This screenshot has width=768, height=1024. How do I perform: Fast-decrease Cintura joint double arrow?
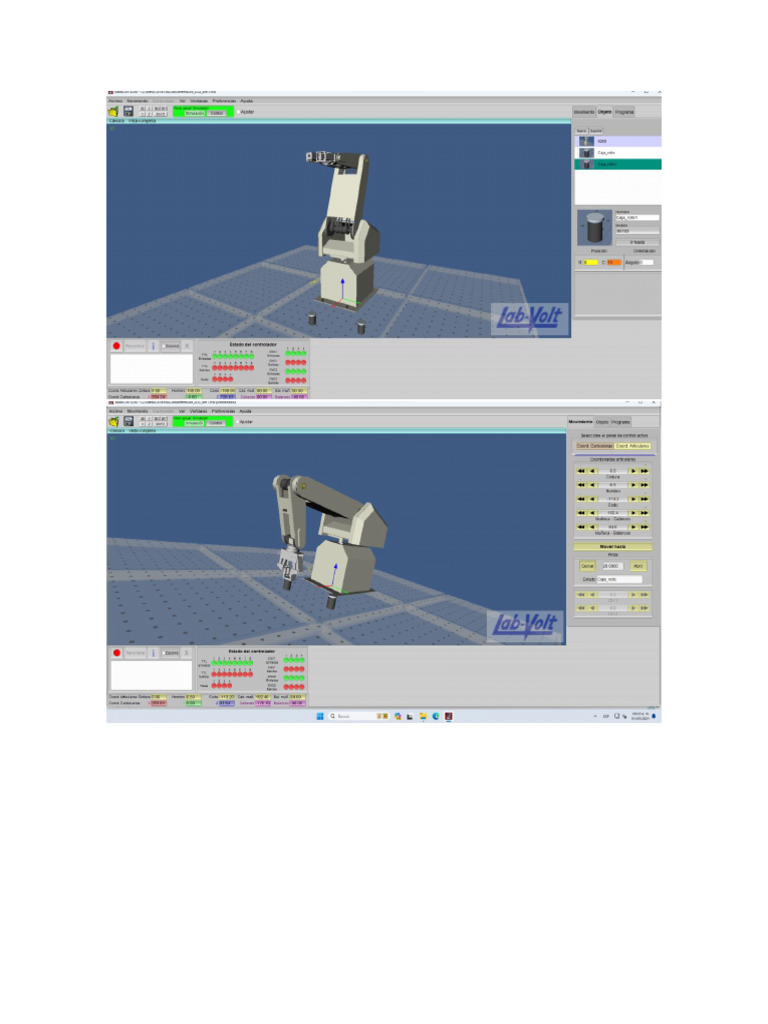point(581,471)
